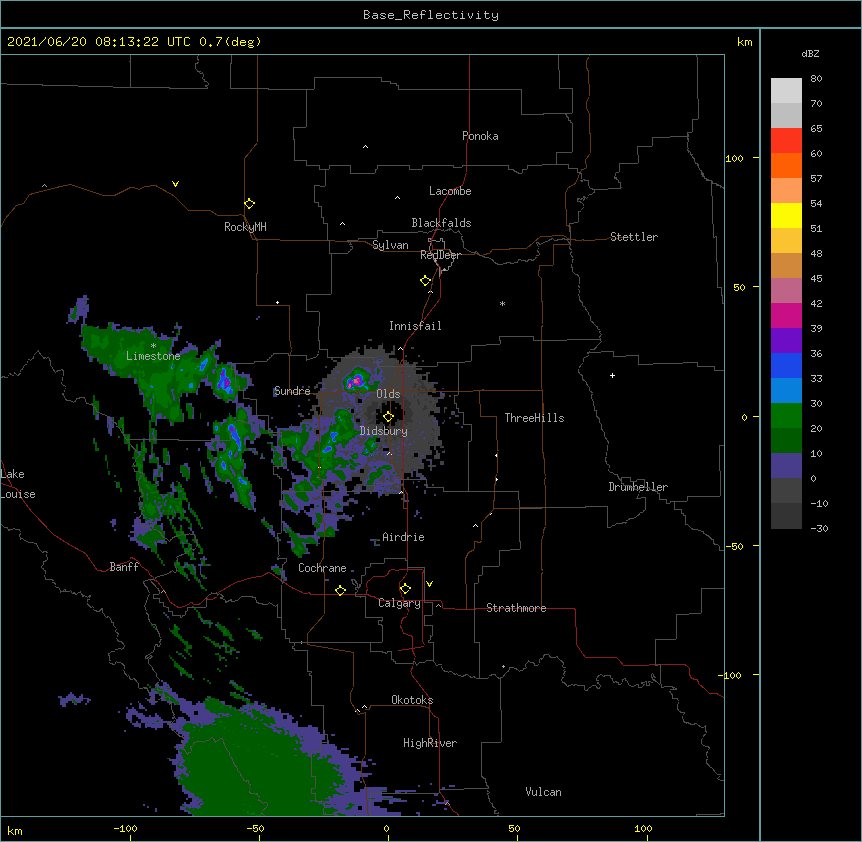Viewport: 862px width, 842px height.
Task: Click the Banff label
Action: 124,567
